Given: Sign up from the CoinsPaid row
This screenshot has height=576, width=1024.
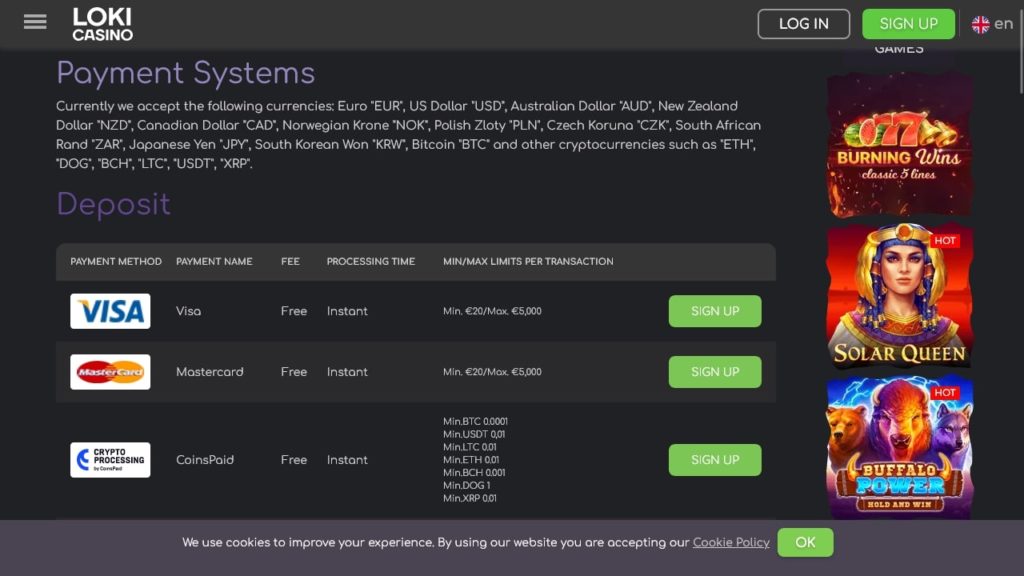Looking at the screenshot, I should (715, 460).
